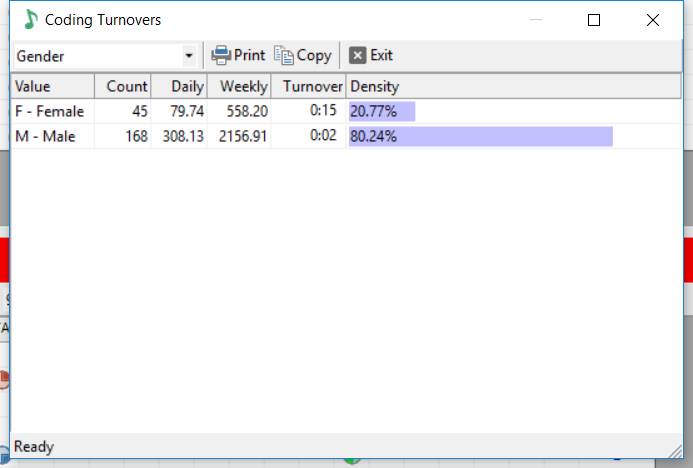Click the green music note app icon

(30, 20)
